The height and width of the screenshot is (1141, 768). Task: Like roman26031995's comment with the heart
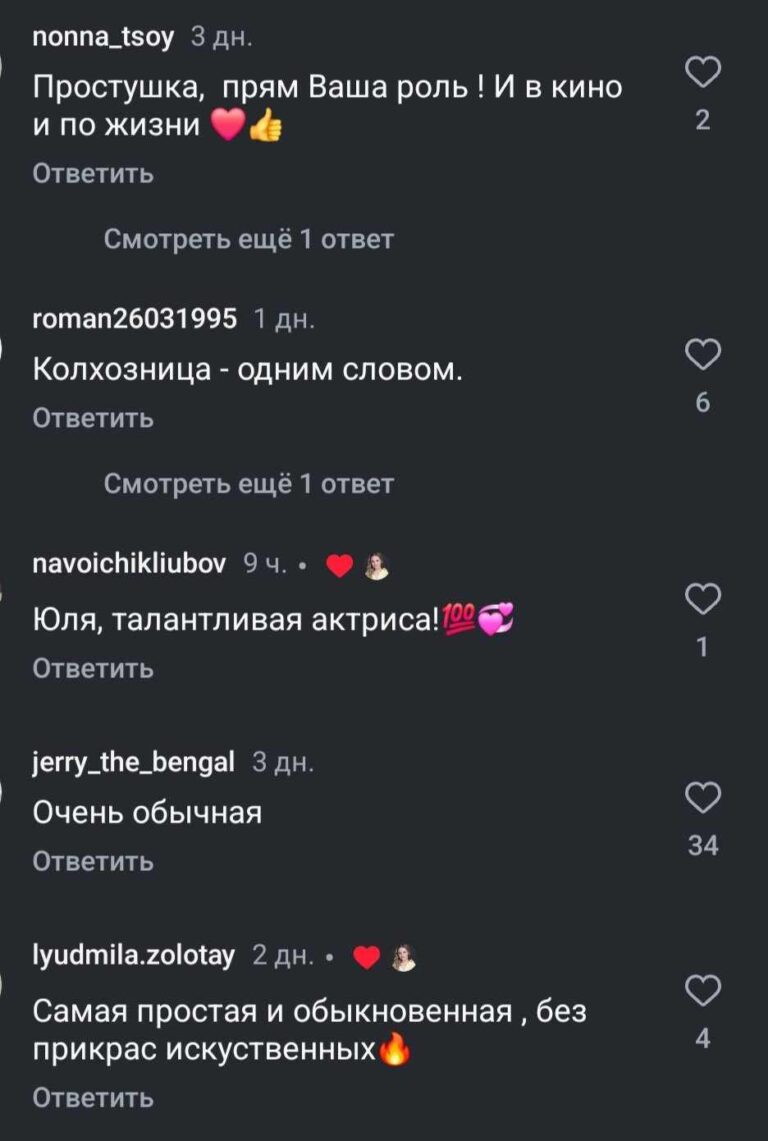704,354
